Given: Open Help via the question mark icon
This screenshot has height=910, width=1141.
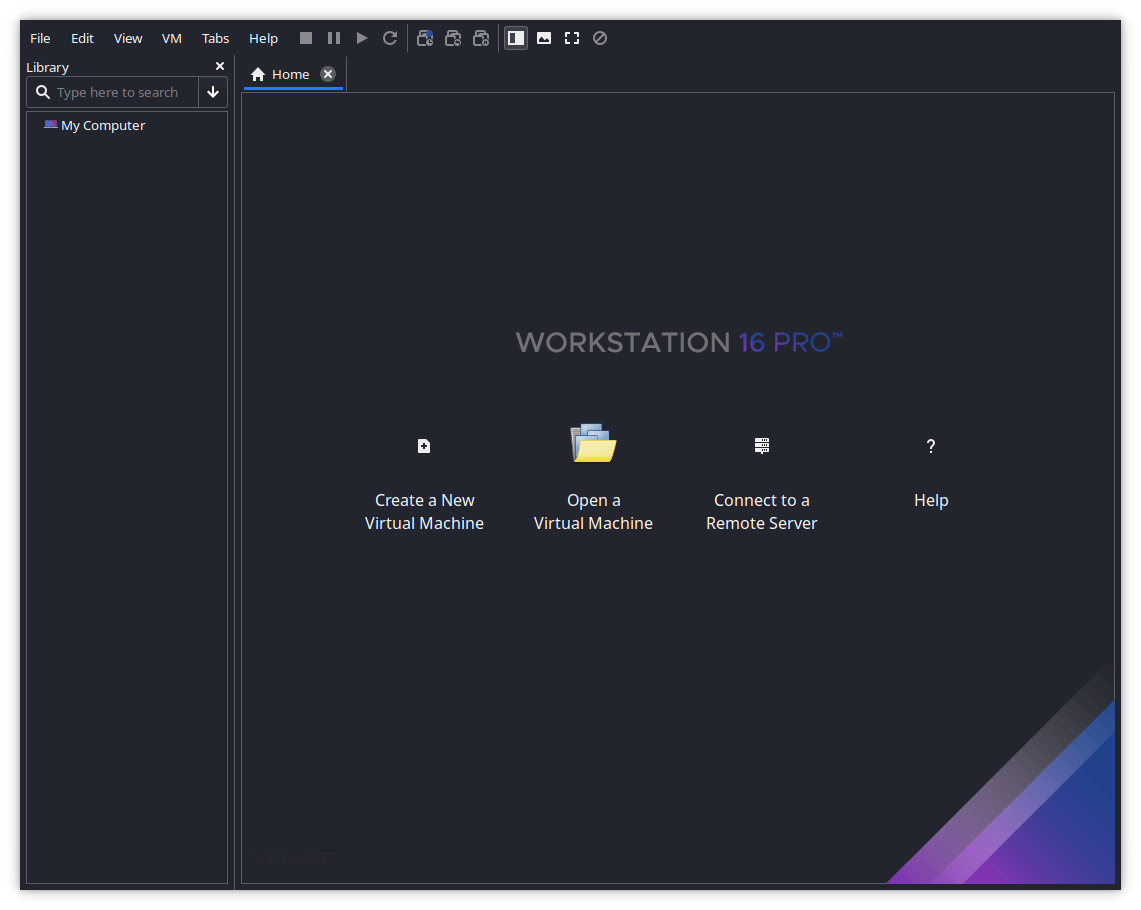Looking at the screenshot, I should pos(930,446).
